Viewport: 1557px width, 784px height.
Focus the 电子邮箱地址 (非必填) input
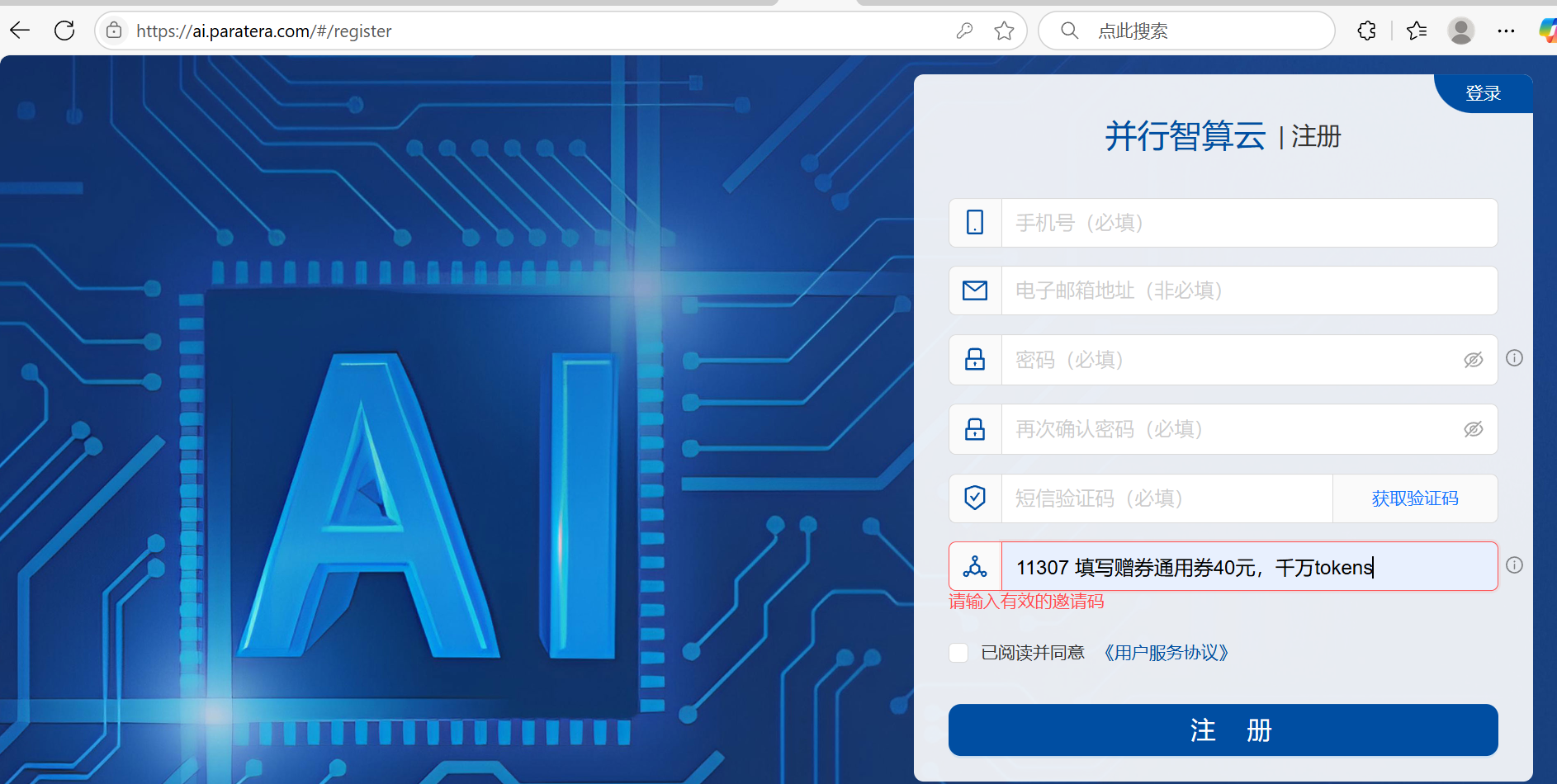(1249, 290)
